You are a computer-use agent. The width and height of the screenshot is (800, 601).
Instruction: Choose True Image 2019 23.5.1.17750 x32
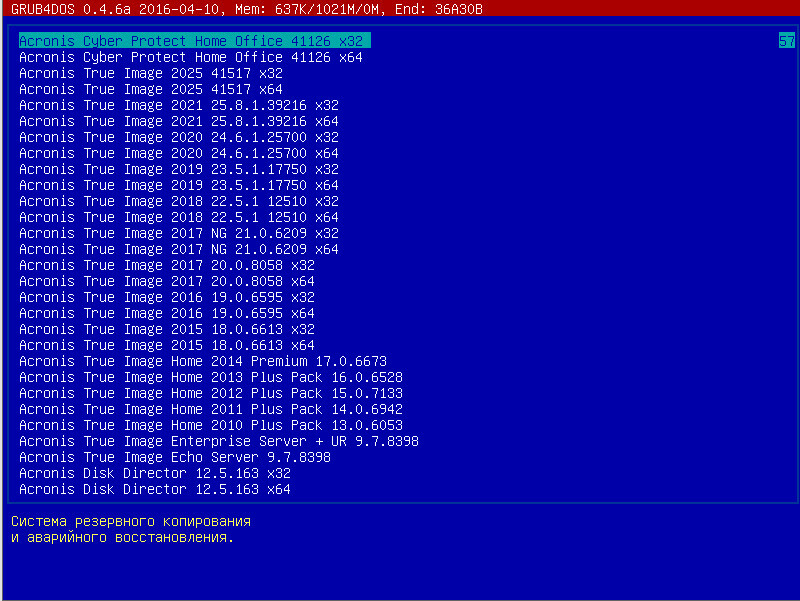coord(179,169)
